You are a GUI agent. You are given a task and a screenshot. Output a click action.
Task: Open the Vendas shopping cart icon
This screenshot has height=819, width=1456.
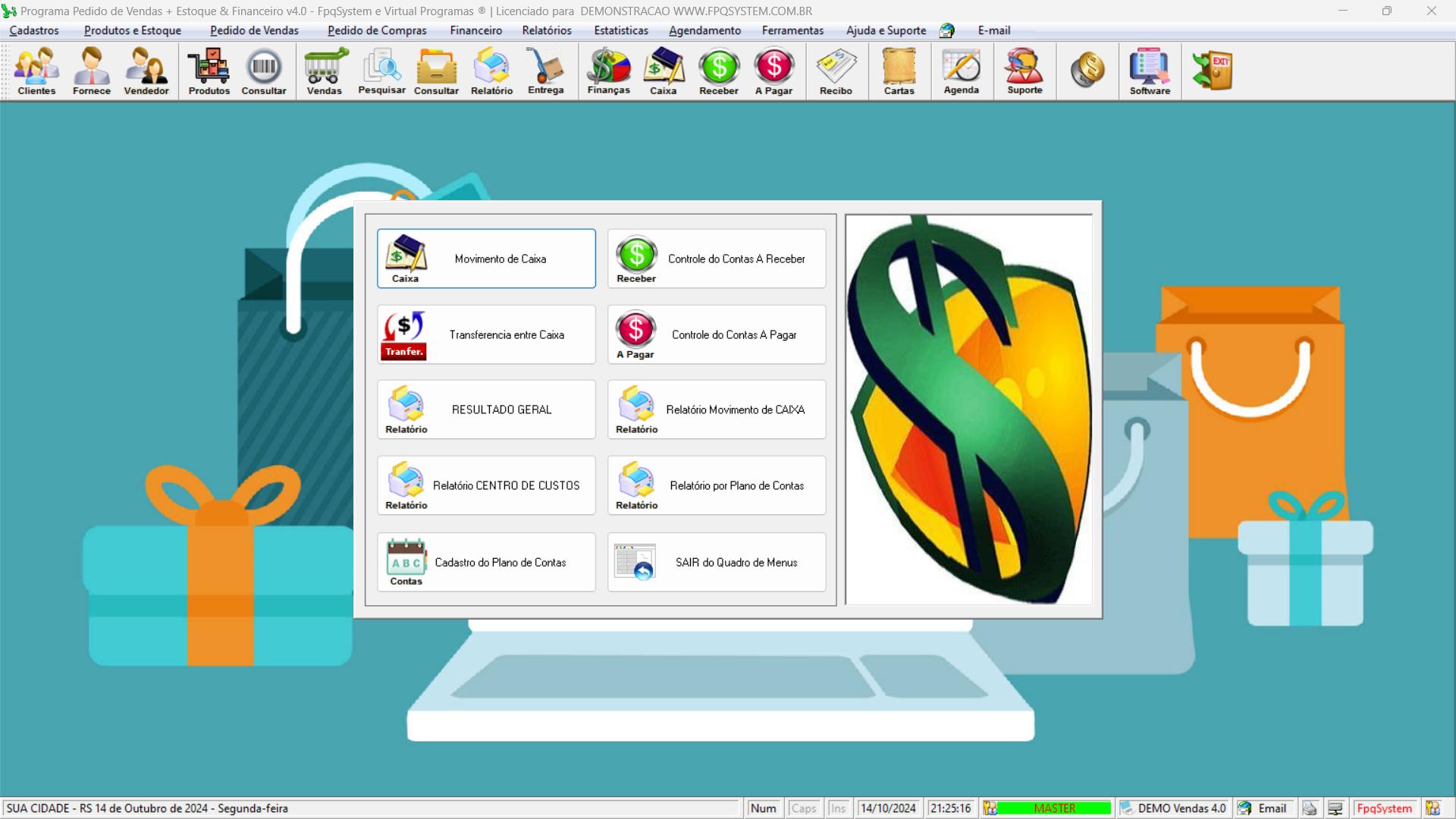pos(325,71)
